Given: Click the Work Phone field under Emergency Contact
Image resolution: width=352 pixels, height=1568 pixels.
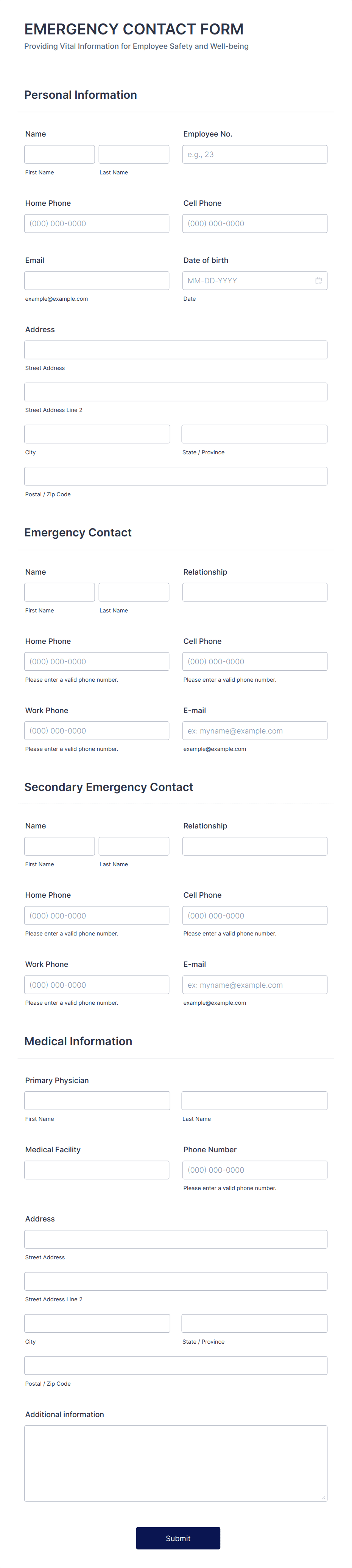Looking at the screenshot, I should pyautogui.click(x=97, y=730).
